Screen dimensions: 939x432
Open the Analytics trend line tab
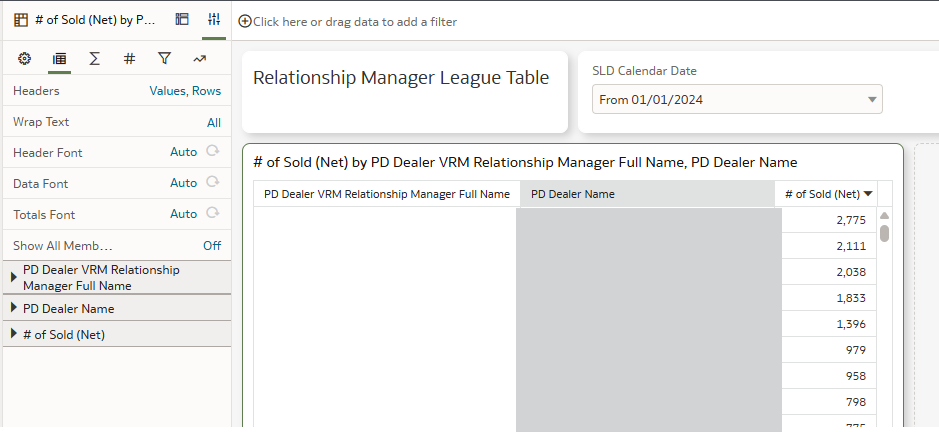(199, 58)
